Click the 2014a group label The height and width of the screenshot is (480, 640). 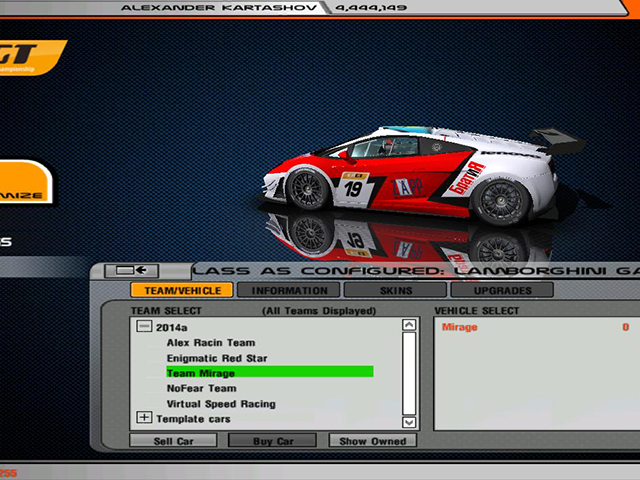[171, 327]
